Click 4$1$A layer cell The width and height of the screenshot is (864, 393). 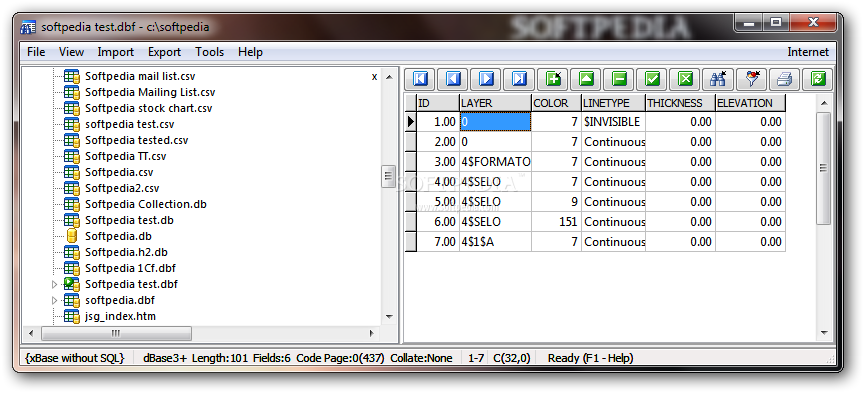point(495,242)
